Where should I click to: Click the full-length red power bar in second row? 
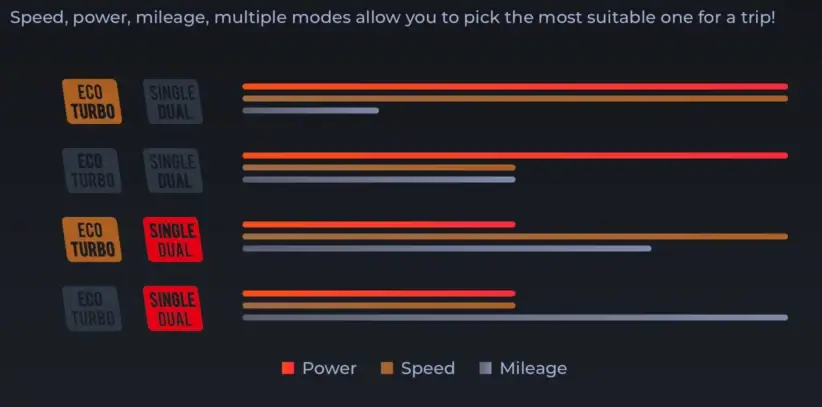(x=515, y=155)
